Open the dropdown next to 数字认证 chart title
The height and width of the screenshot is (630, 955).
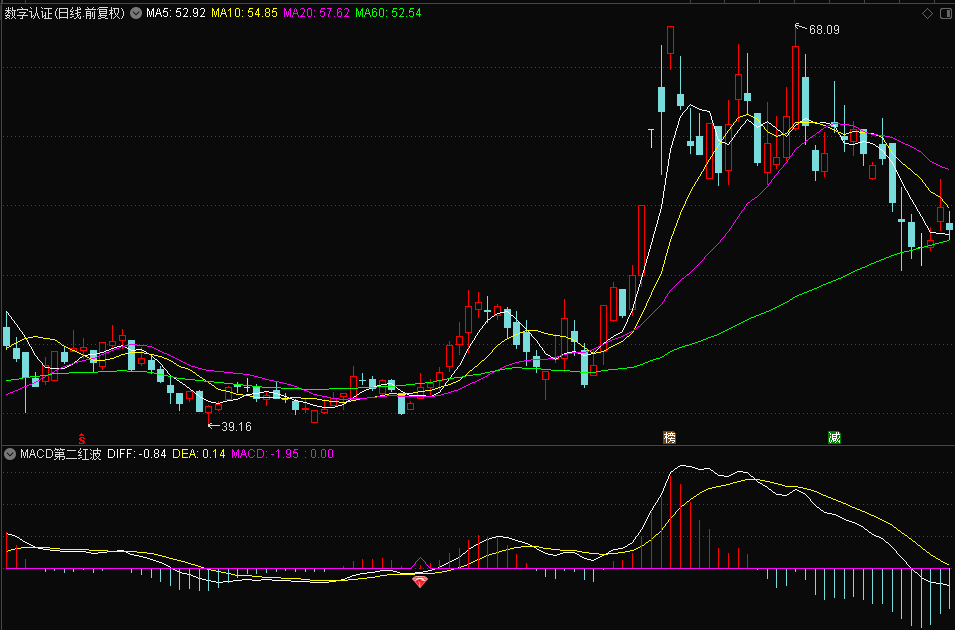[x=135, y=14]
